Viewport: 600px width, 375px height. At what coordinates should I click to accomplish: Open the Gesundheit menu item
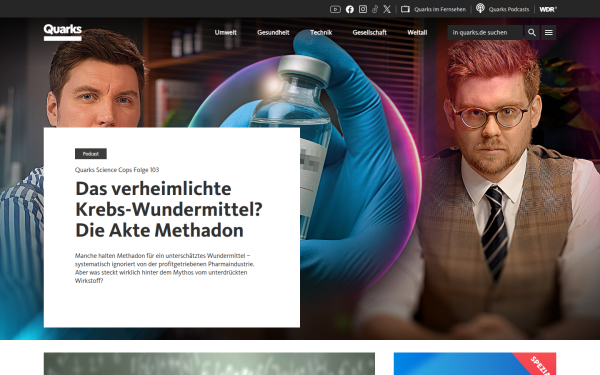tap(273, 33)
